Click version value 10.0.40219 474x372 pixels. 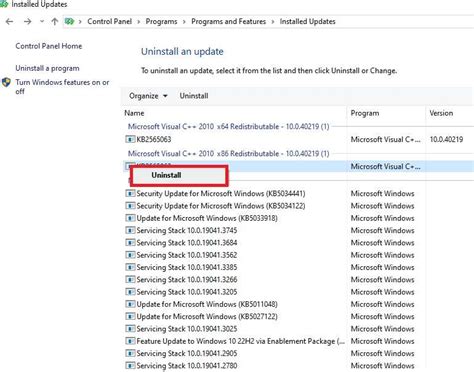(x=446, y=140)
